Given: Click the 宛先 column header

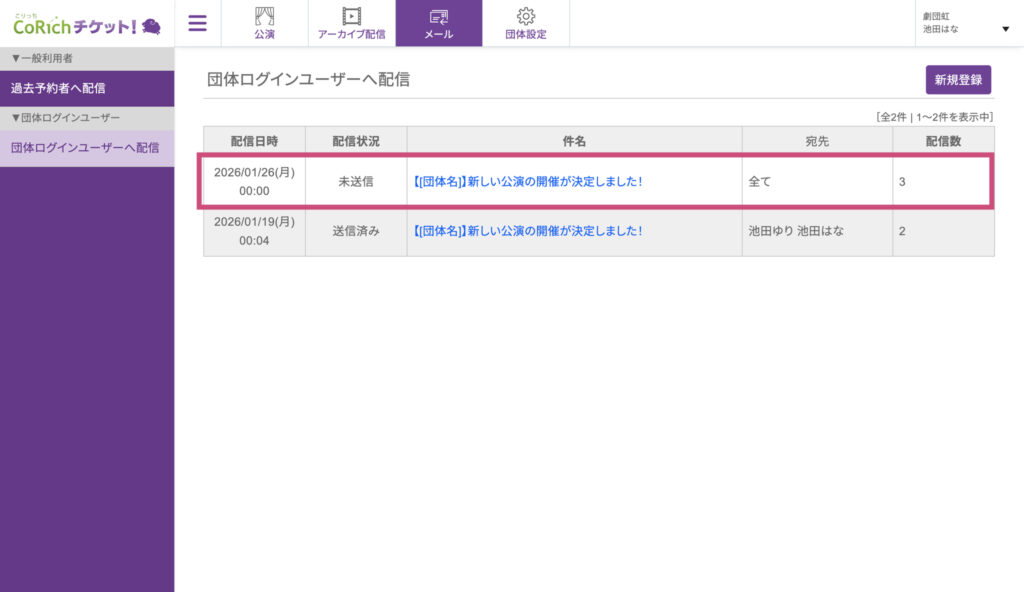Looking at the screenshot, I should (817, 142).
